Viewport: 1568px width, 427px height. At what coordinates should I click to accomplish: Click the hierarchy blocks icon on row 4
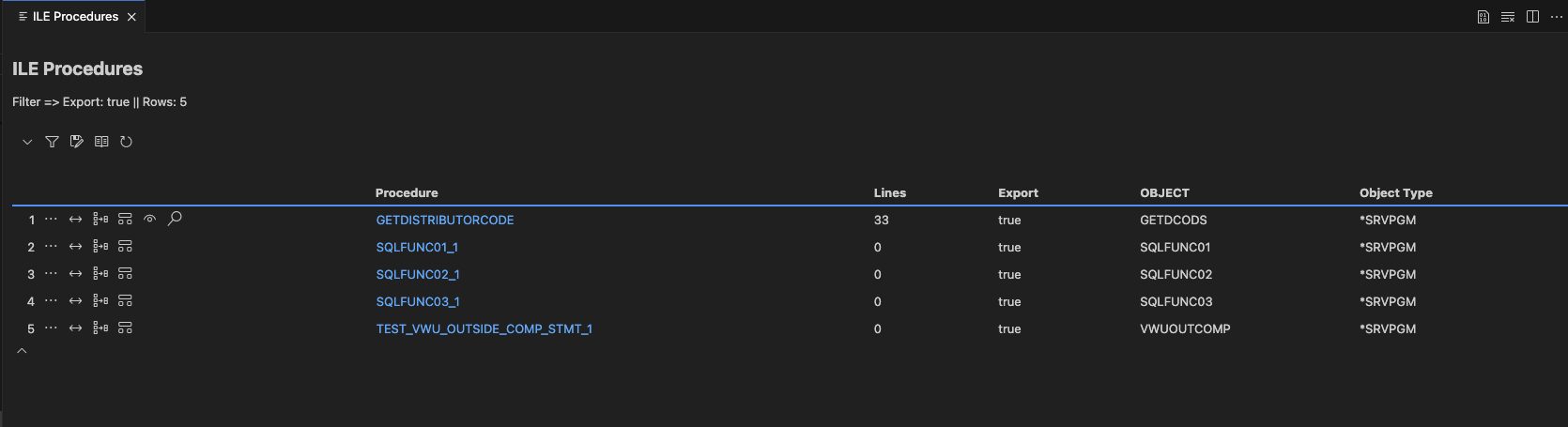click(125, 301)
